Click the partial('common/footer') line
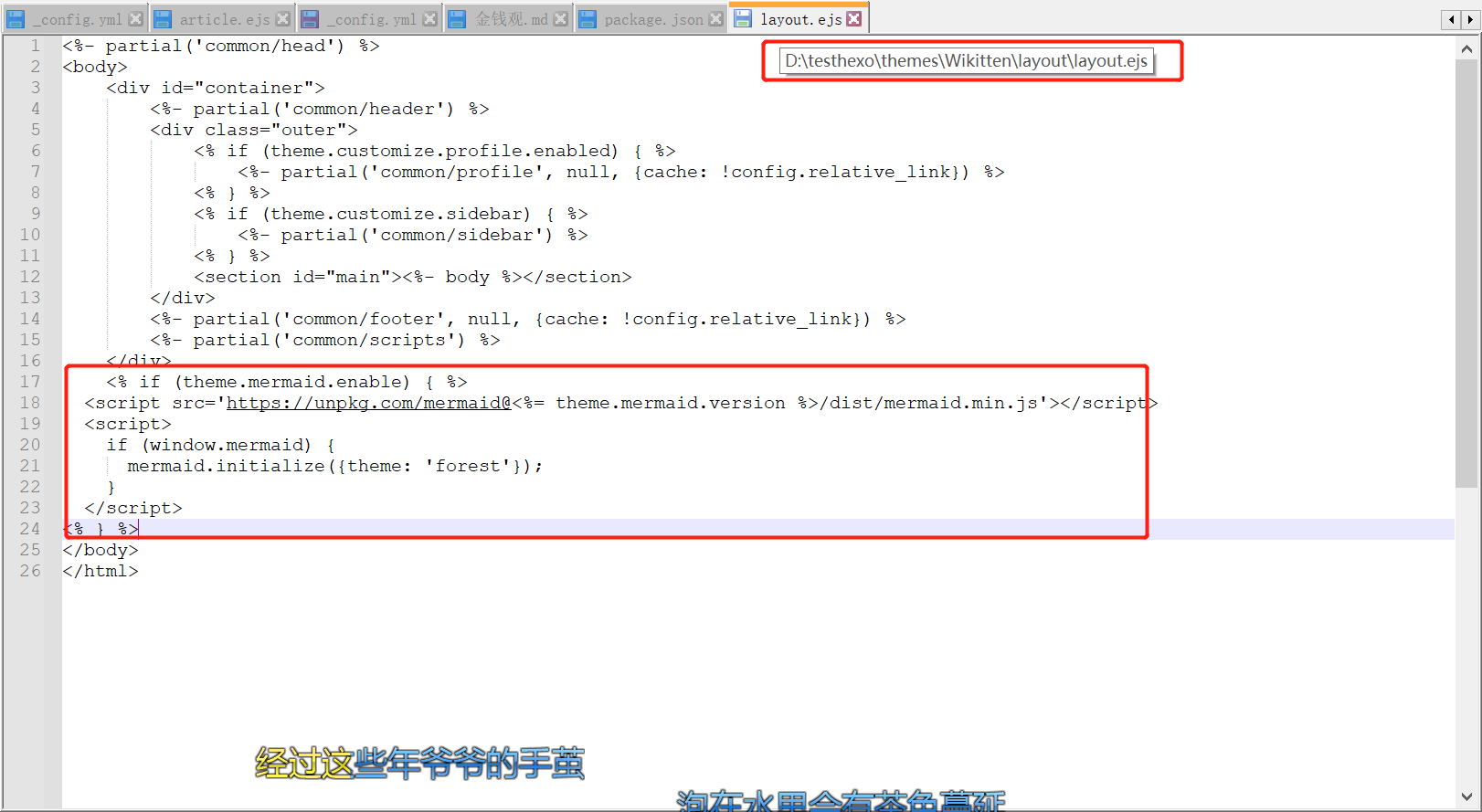This screenshot has height=812, width=1482. click(528, 319)
